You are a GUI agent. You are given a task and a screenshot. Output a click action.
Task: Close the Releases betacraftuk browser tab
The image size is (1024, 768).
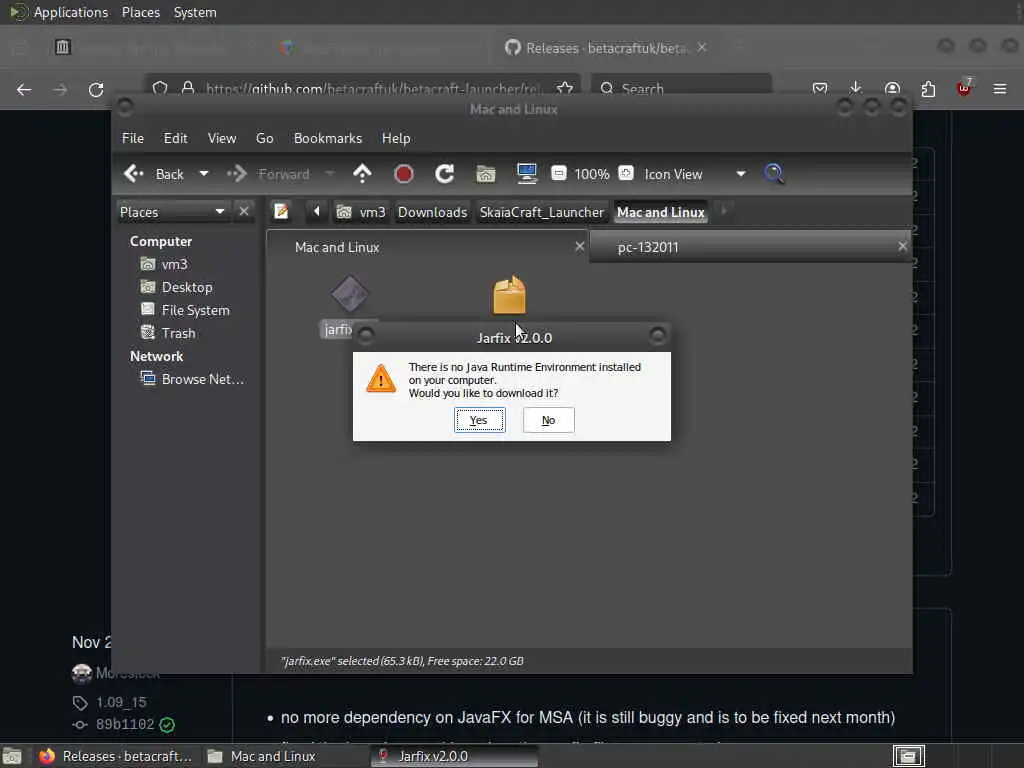click(702, 48)
